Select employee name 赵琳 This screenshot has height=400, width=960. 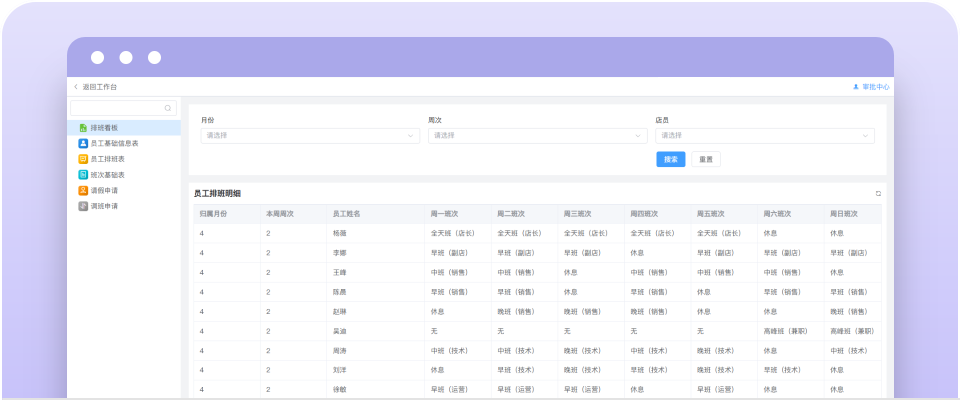(340, 312)
